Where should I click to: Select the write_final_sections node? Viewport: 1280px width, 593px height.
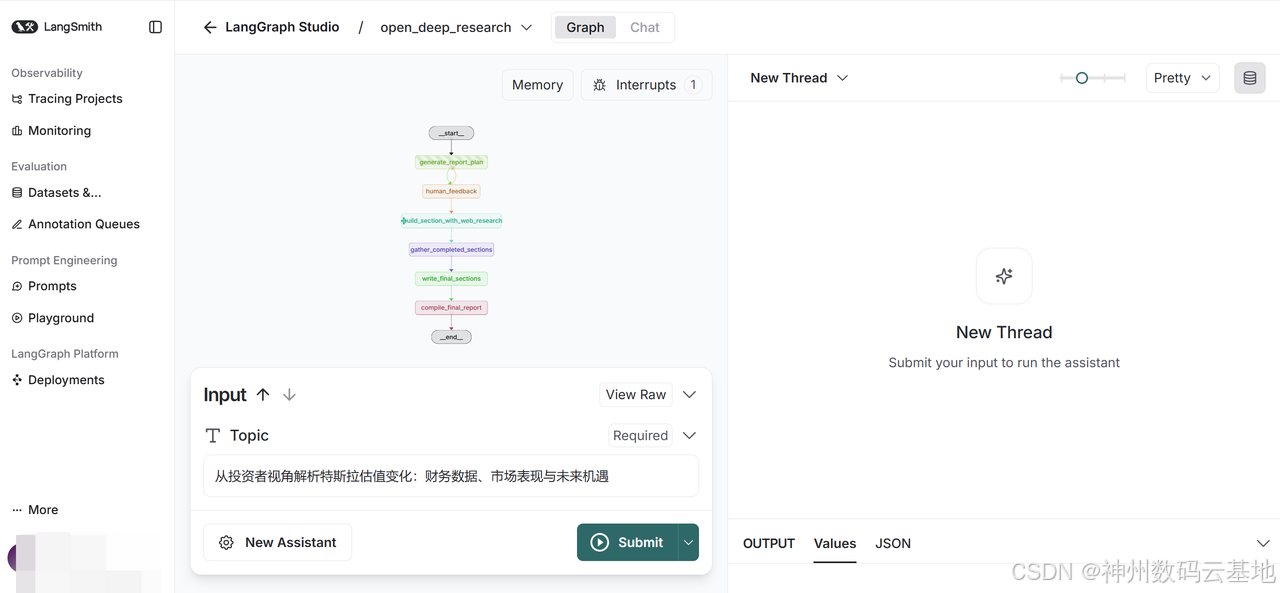[451, 279]
